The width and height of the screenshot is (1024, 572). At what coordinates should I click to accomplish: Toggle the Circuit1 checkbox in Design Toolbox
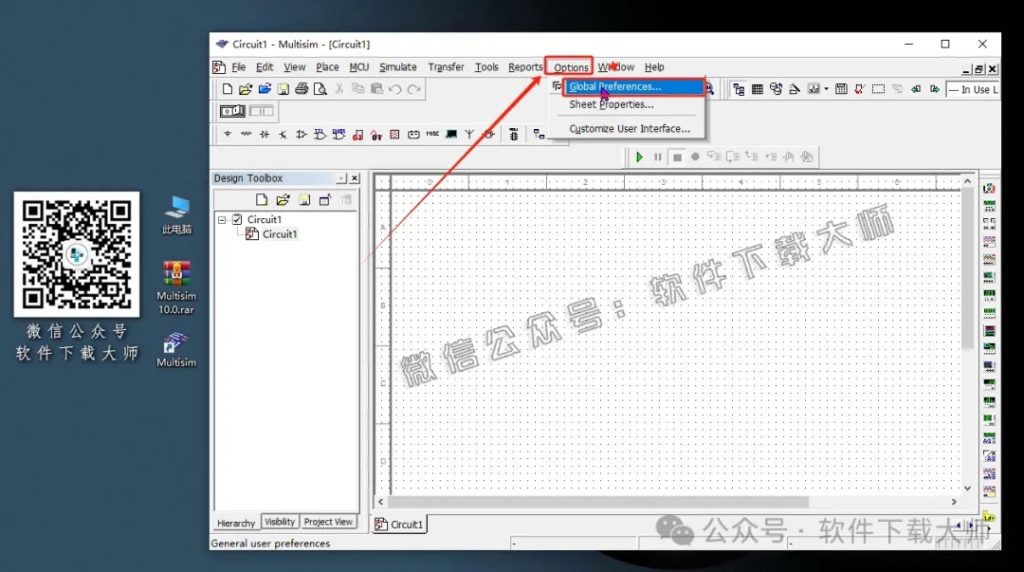(x=237, y=219)
